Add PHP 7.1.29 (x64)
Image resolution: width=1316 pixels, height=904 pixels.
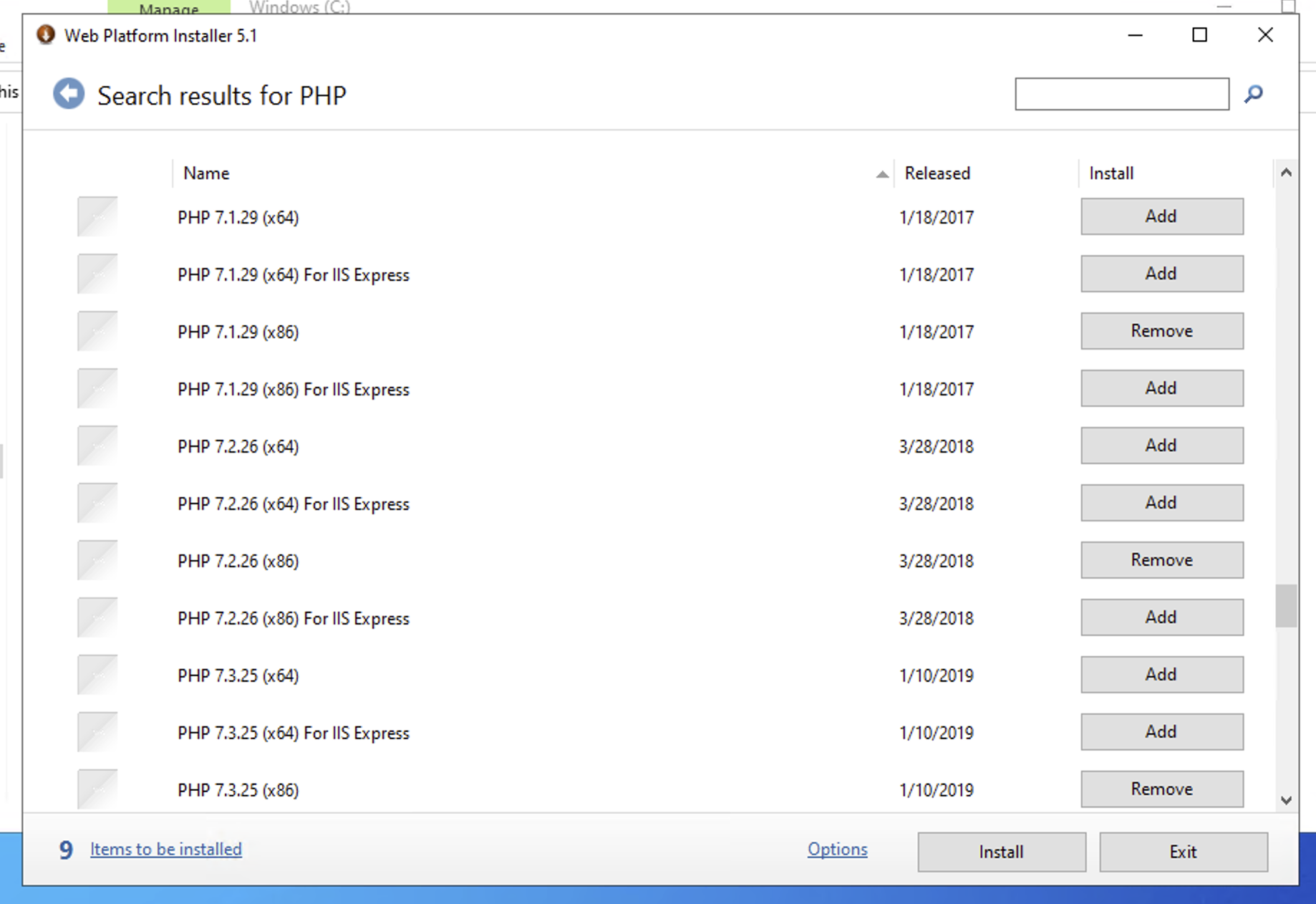(1162, 216)
